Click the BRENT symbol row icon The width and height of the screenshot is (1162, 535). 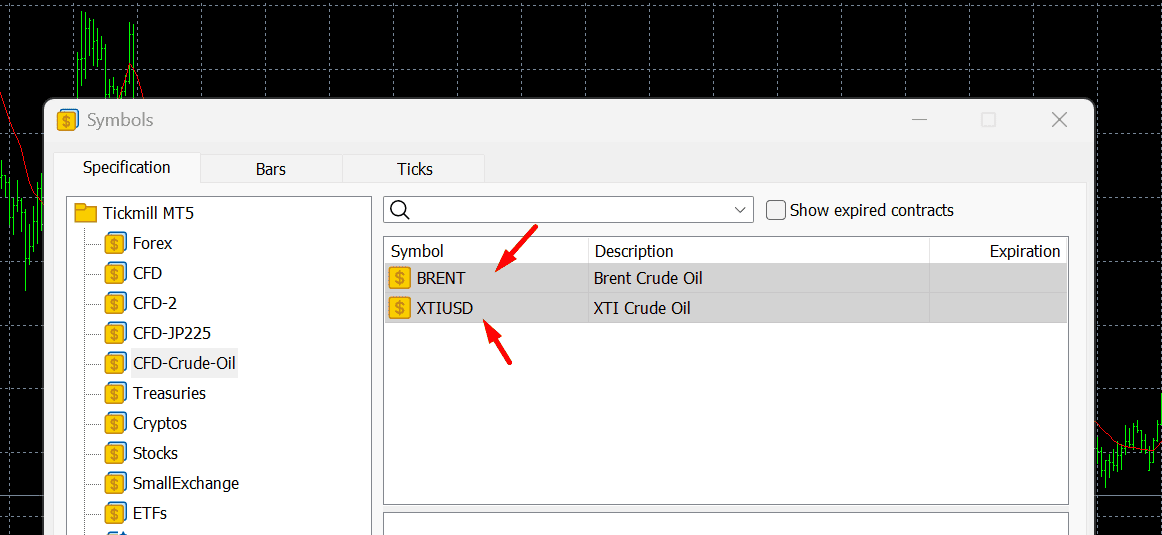399,278
